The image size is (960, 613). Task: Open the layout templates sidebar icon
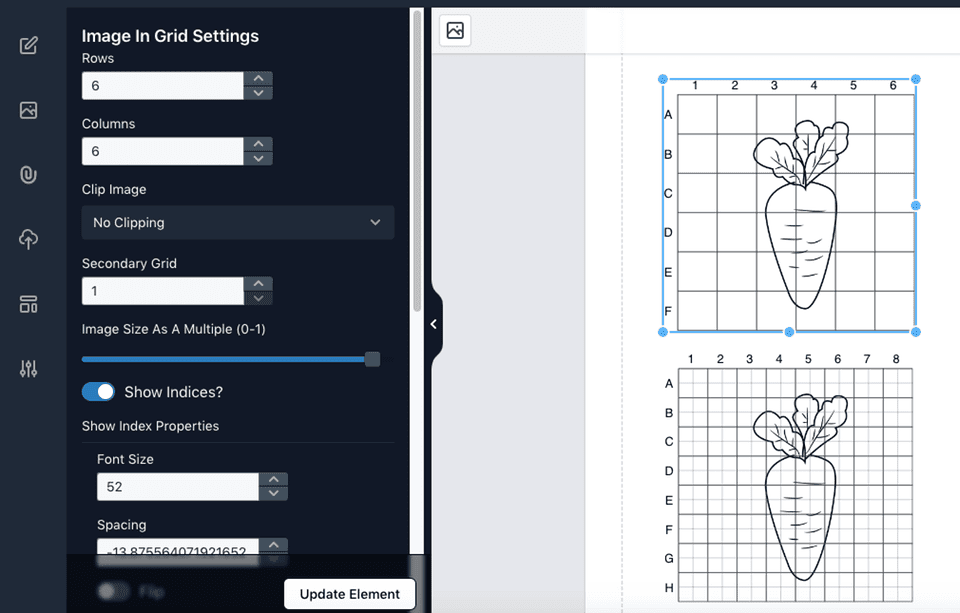click(x=28, y=304)
